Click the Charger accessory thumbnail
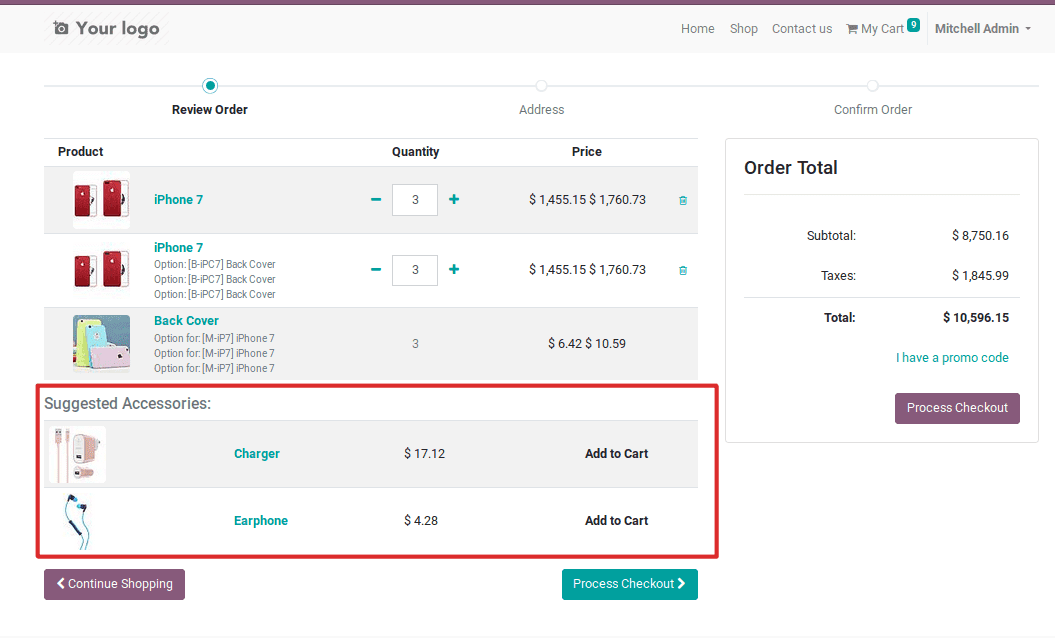Viewport: 1055px width, 638px height. point(77,454)
